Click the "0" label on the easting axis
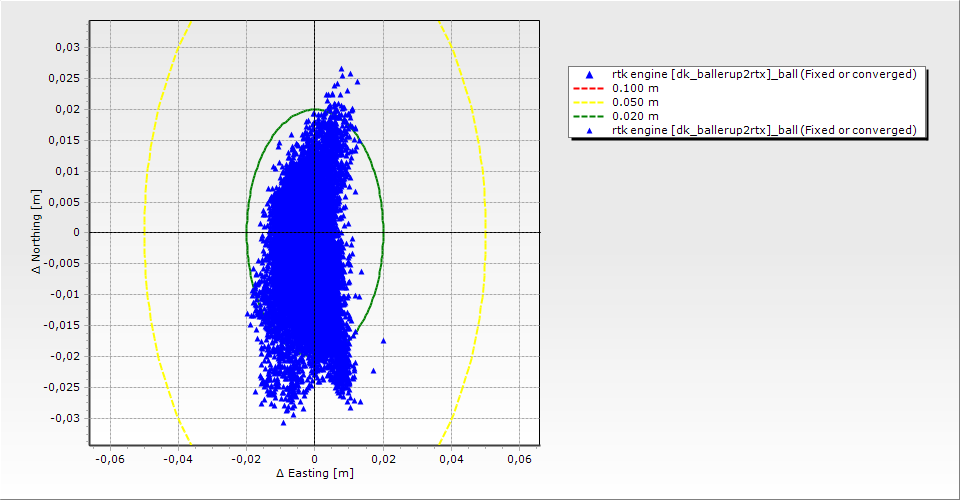Screen dimensions: 960x500 tap(315, 459)
